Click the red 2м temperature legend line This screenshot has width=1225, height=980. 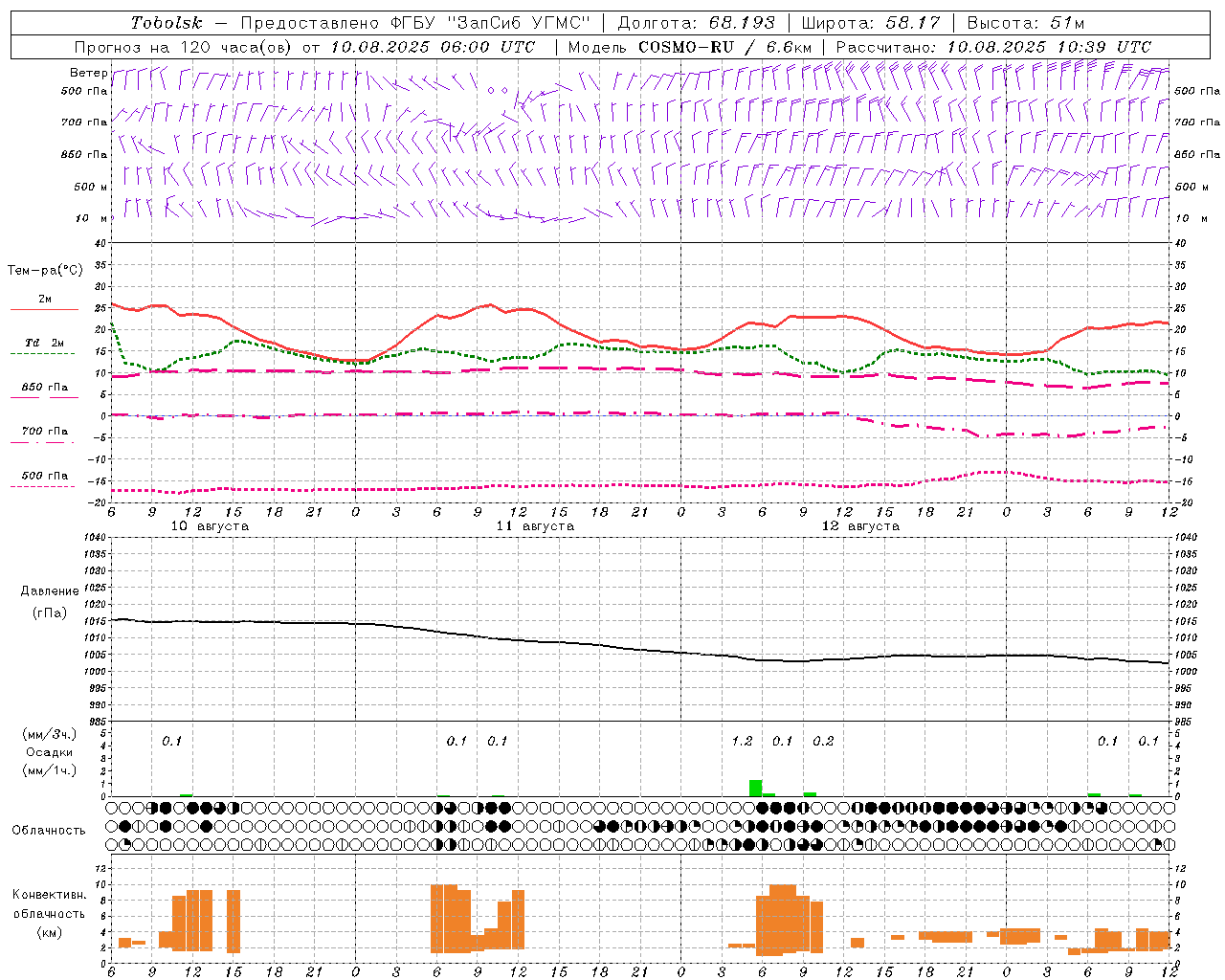[x=44, y=309]
